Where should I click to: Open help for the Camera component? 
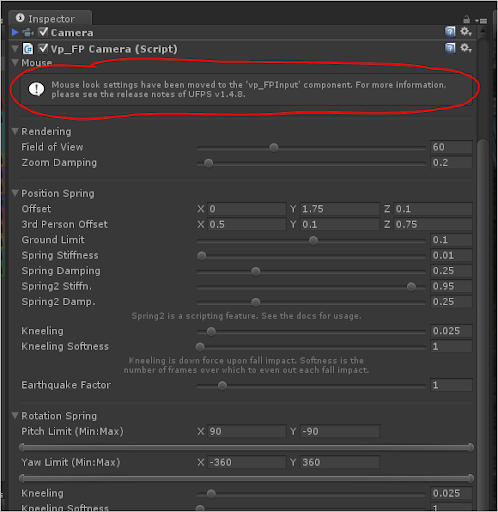tap(450, 32)
